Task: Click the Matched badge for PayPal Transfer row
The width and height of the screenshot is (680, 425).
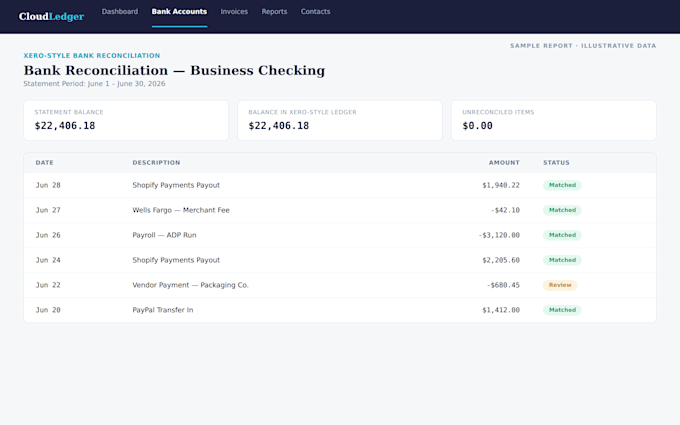Action: pyautogui.click(x=562, y=310)
